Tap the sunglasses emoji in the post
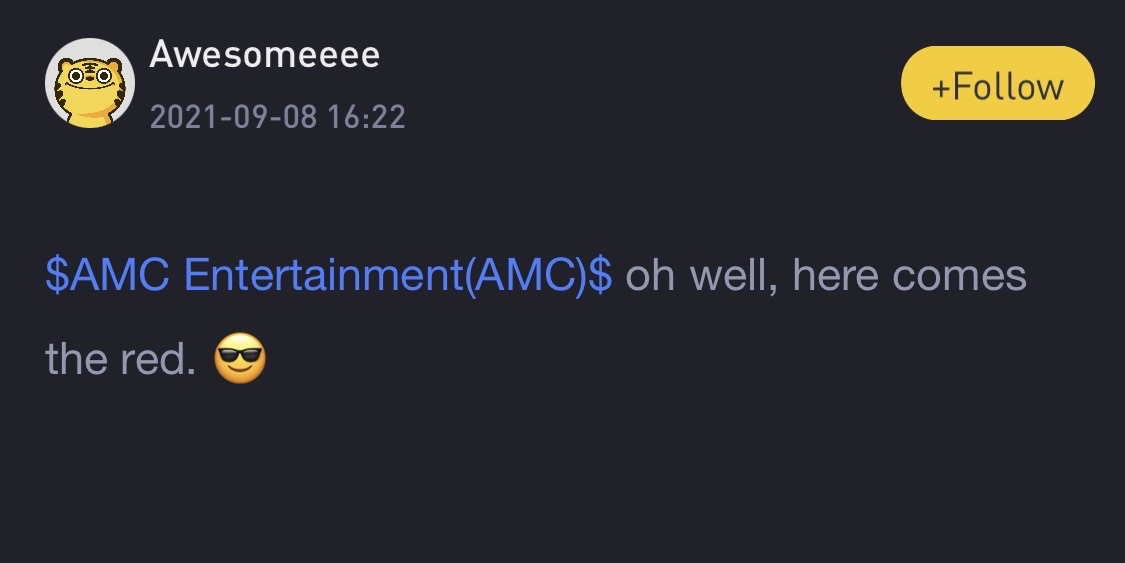1125x563 pixels. point(240,358)
